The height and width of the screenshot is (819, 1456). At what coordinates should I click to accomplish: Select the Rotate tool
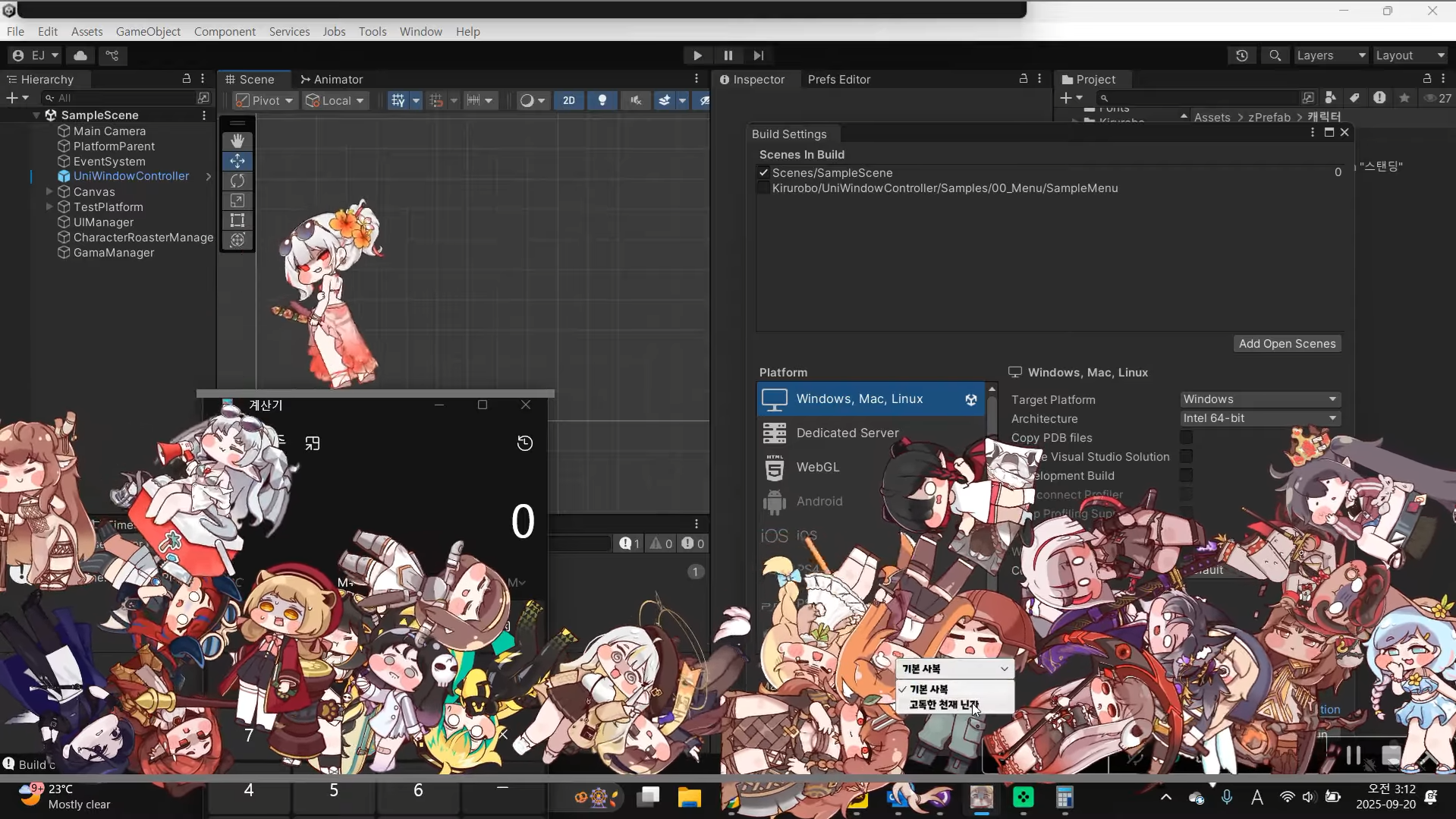pos(237,181)
